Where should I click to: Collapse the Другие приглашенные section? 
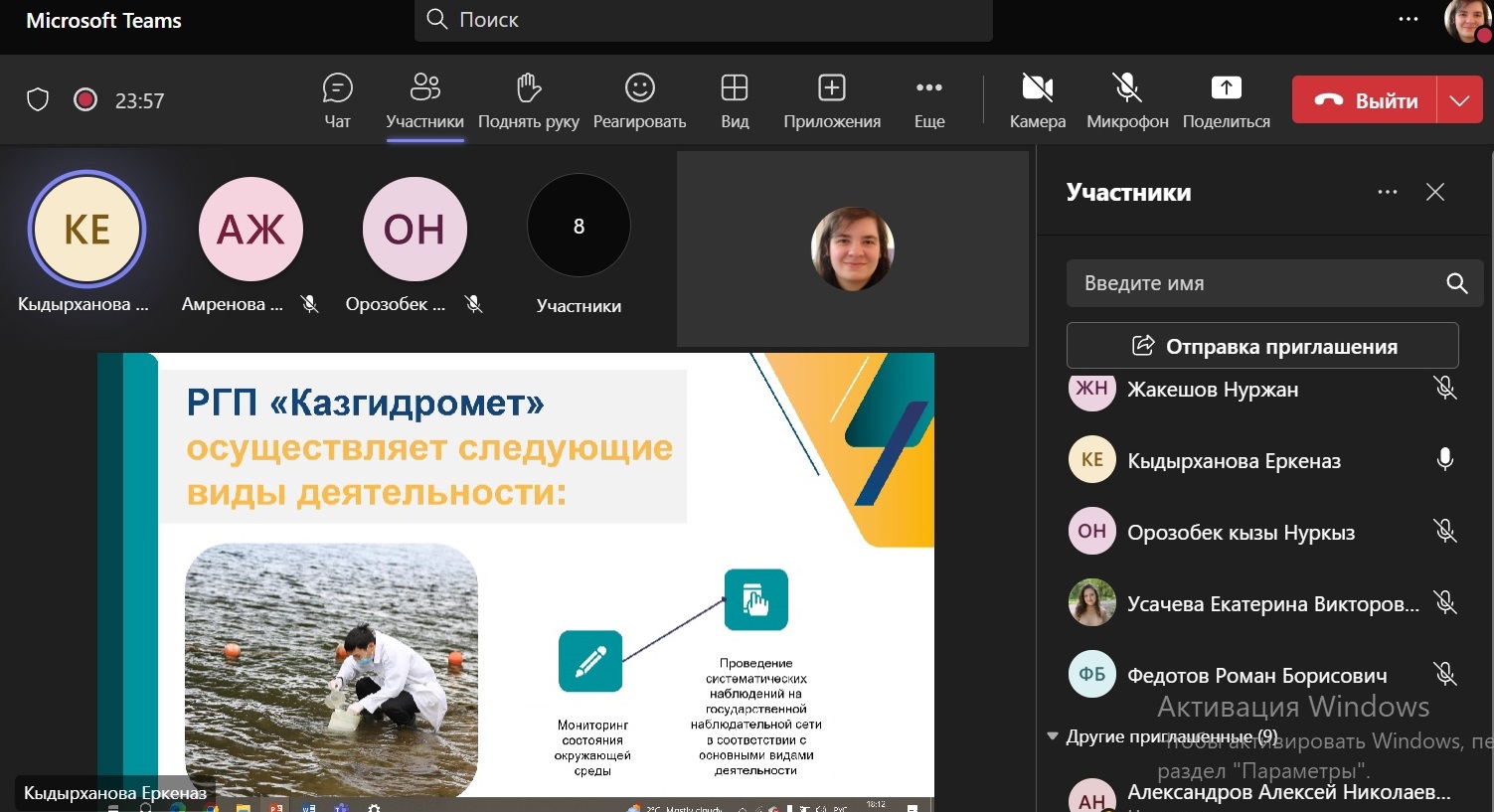coord(1053,736)
